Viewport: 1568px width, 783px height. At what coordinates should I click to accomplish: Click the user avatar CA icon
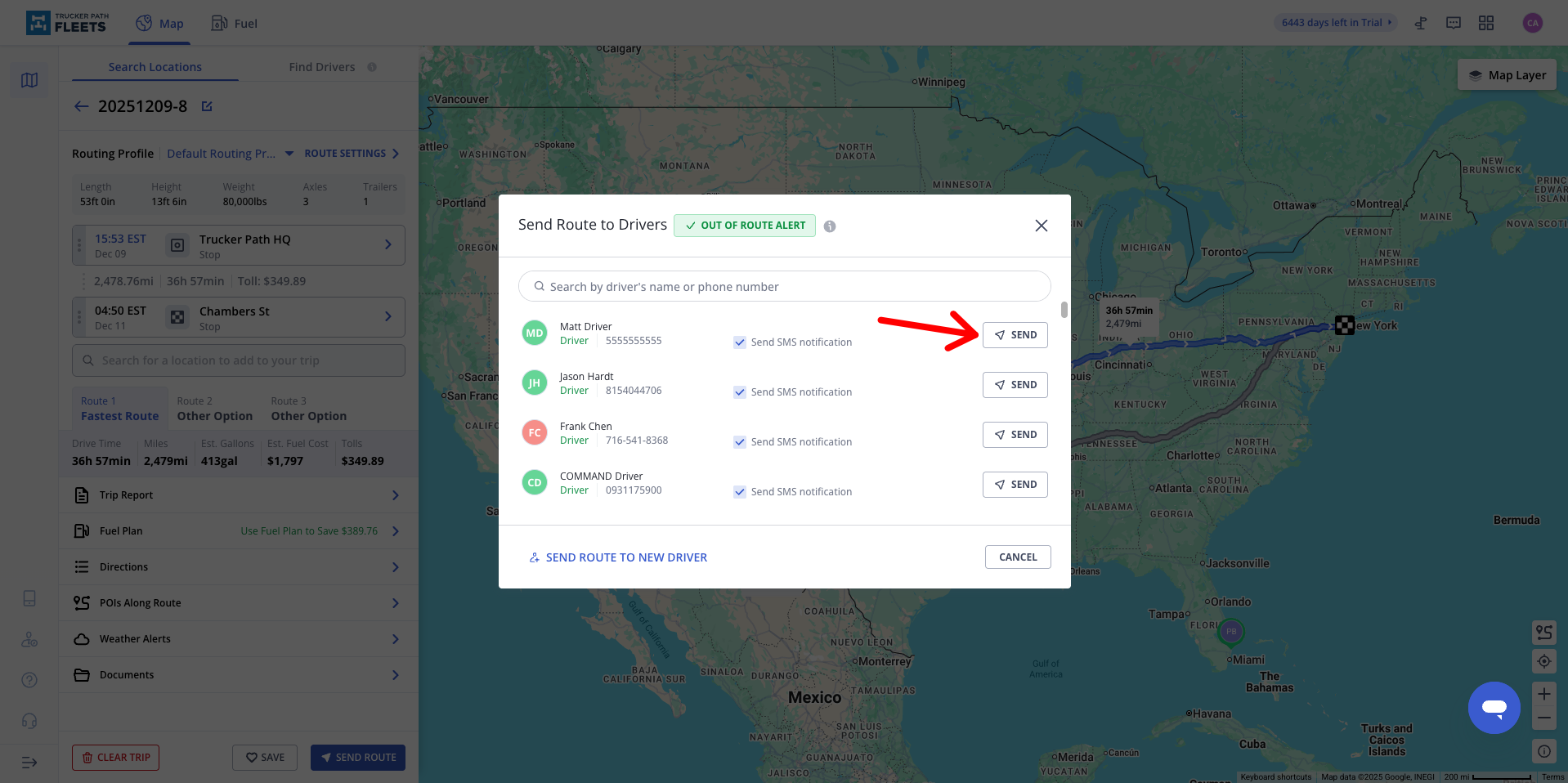(x=1532, y=23)
